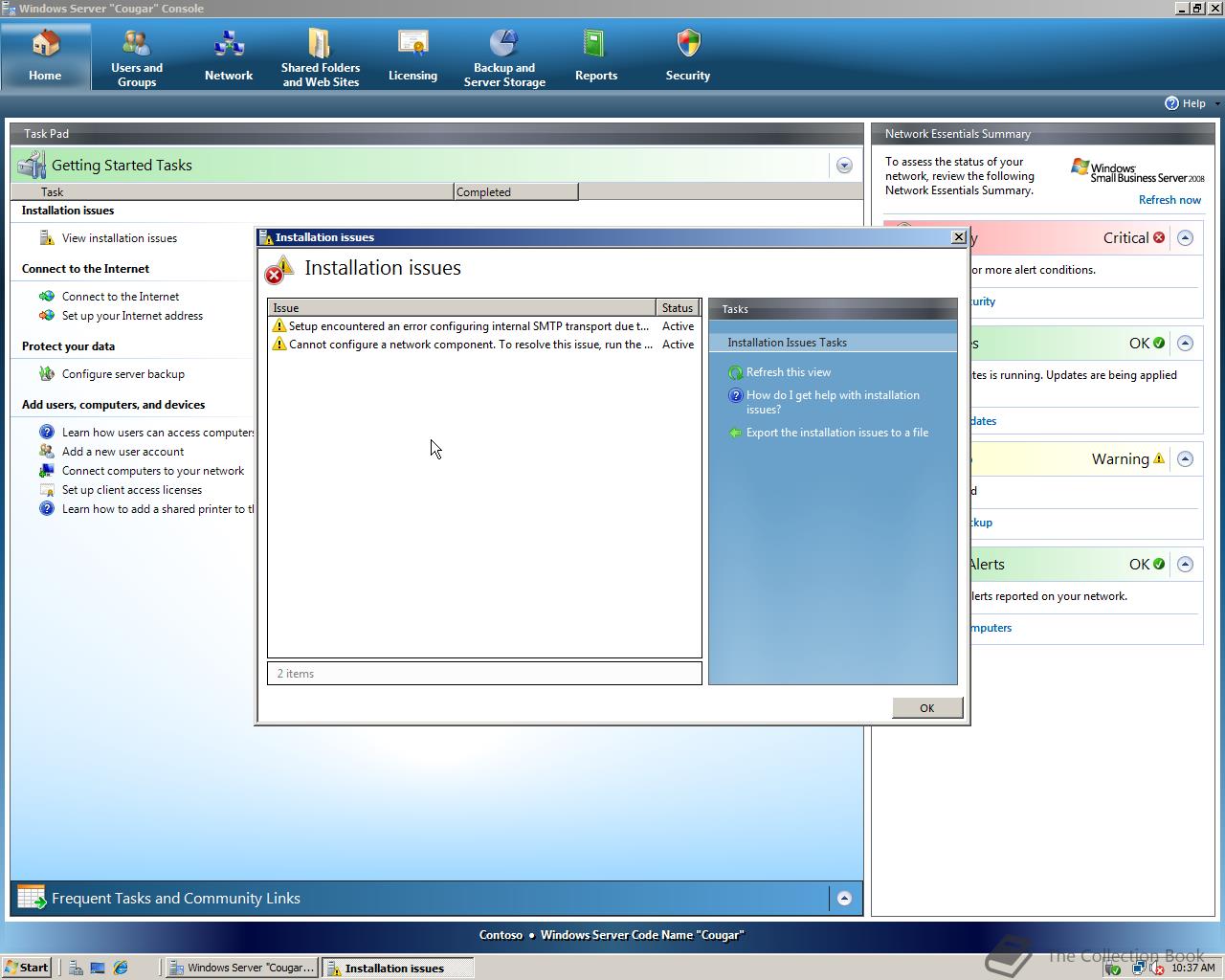Open the Windows Start menu

pos(26,968)
